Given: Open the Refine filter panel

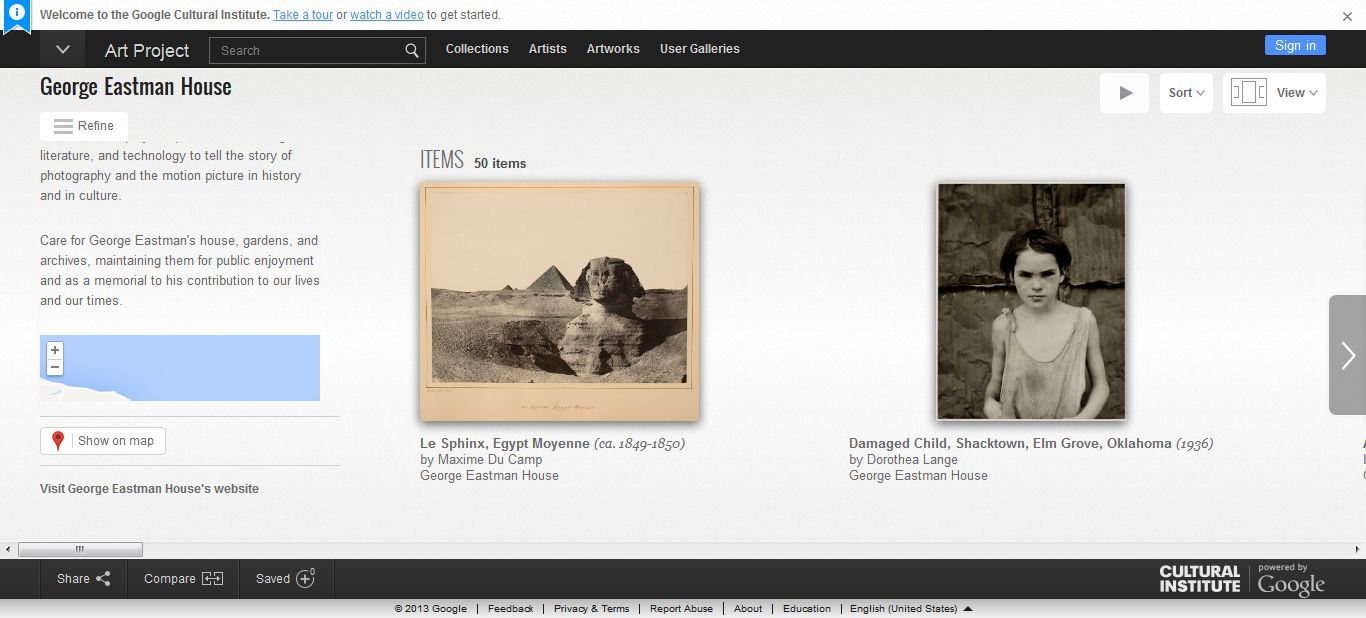Looking at the screenshot, I should pyautogui.click(x=84, y=126).
